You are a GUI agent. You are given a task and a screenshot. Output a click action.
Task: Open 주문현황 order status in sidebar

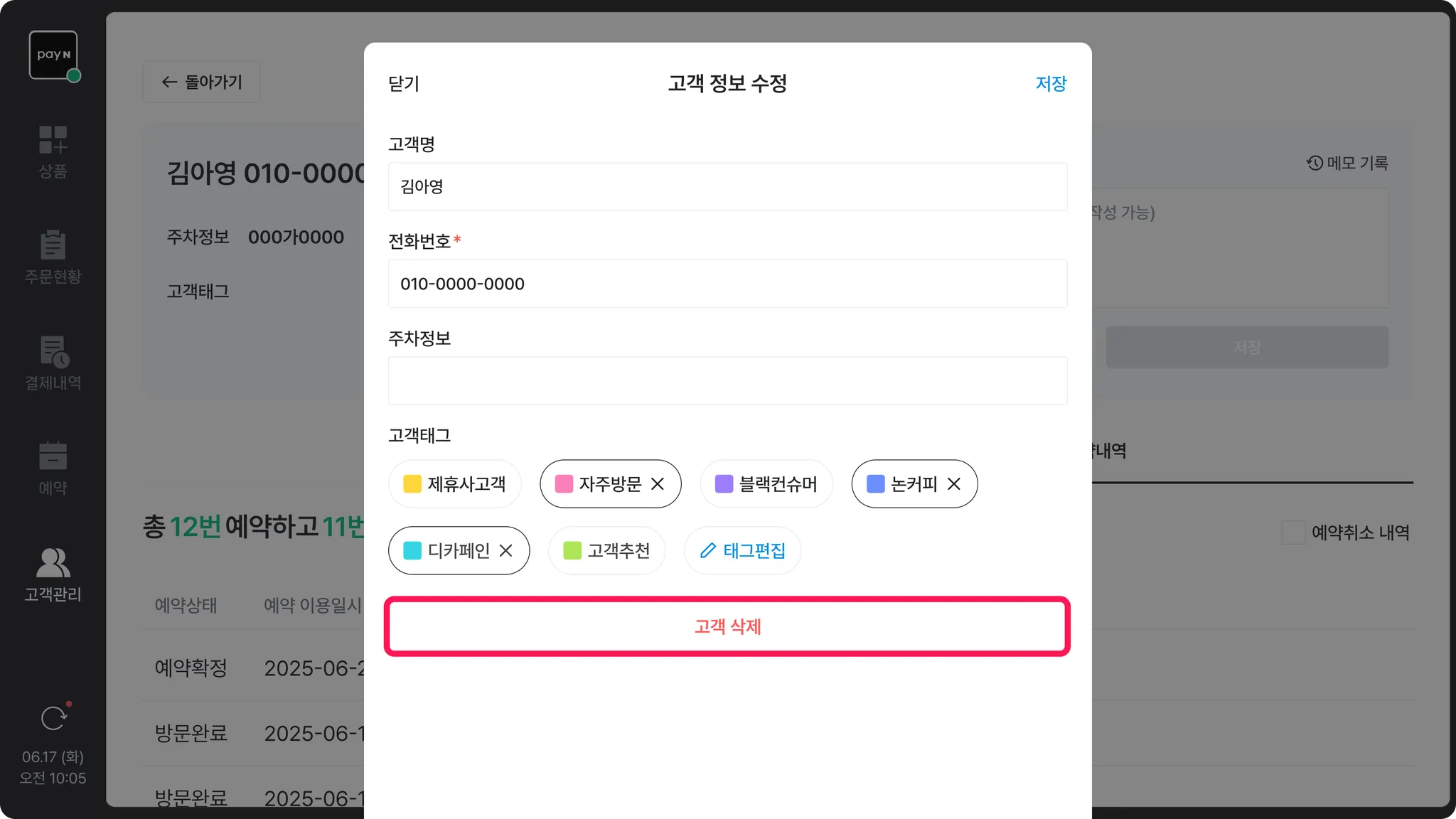(x=53, y=256)
